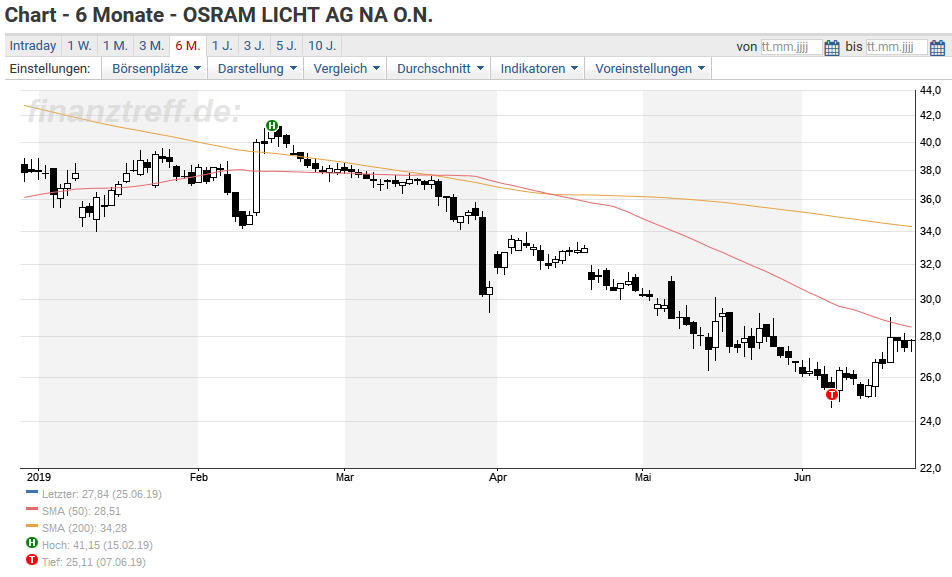Select the 5 J. time range tab

coord(287,46)
